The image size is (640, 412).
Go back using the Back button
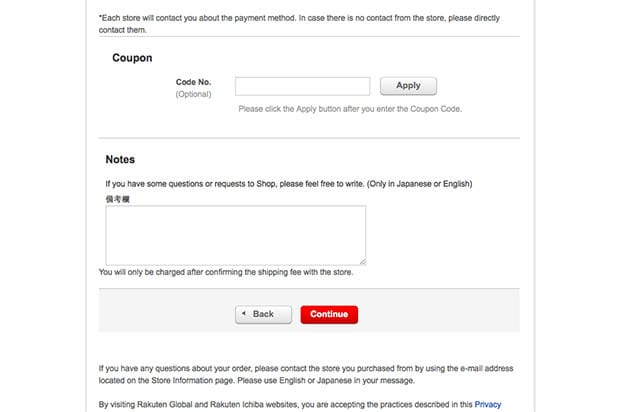[x=263, y=314]
